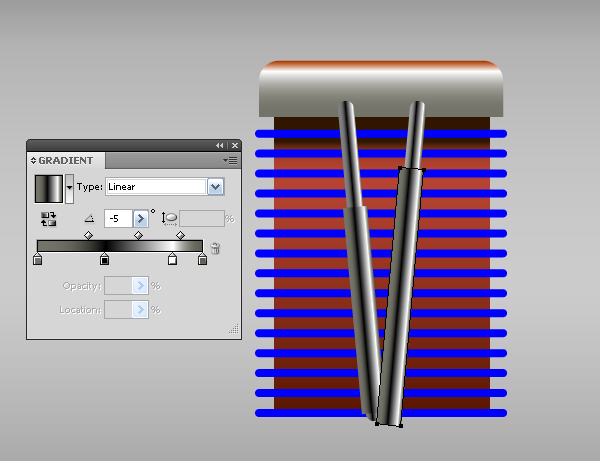Viewport: 600px width, 461px height.
Task: Open the Location value dropdown arrow
Action: [x=140, y=310]
